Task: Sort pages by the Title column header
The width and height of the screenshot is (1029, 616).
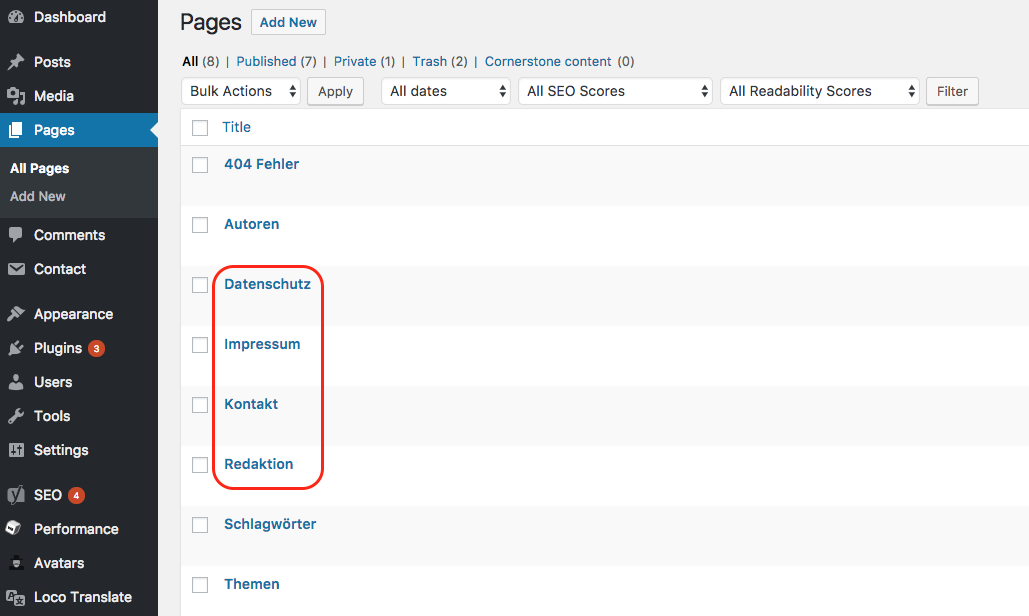Action: (x=236, y=127)
